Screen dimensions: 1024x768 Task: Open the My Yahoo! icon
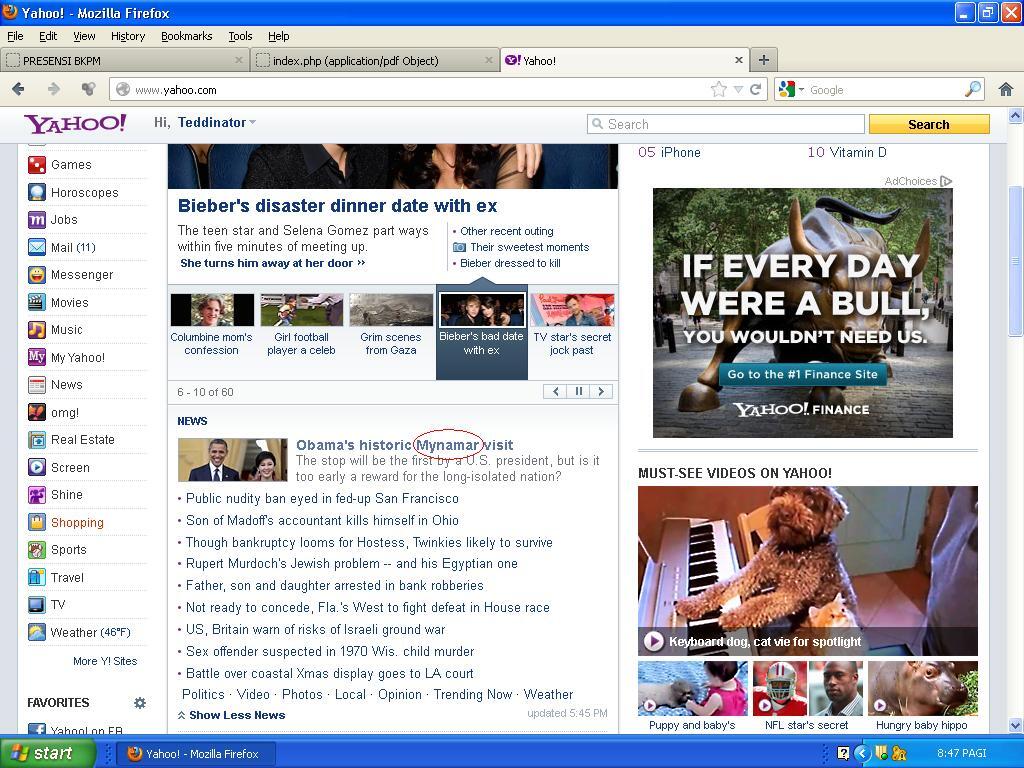pos(37,357)
